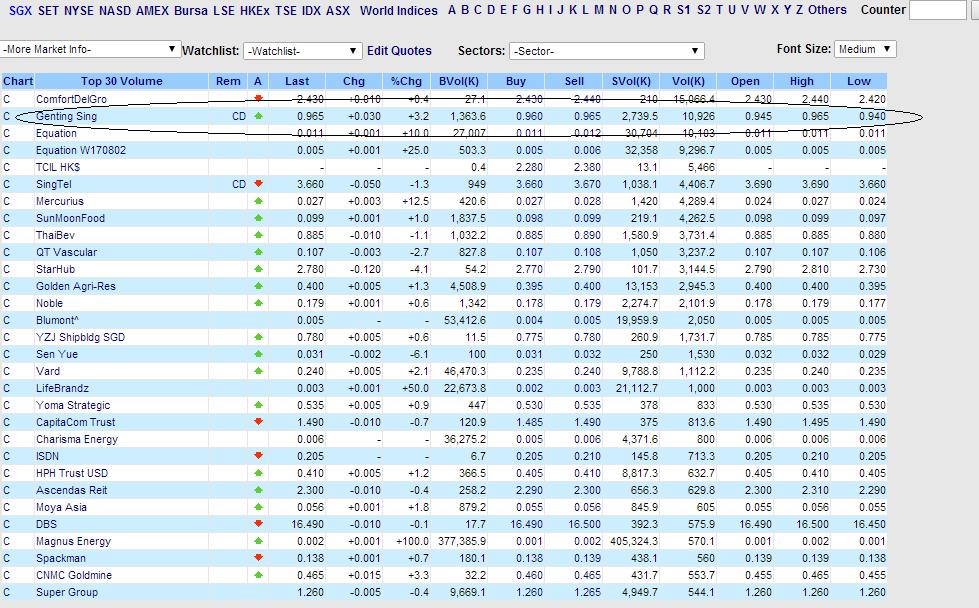Sort by the Last column header
Screen dimensions: 979x608
click(x=297, y=81)
